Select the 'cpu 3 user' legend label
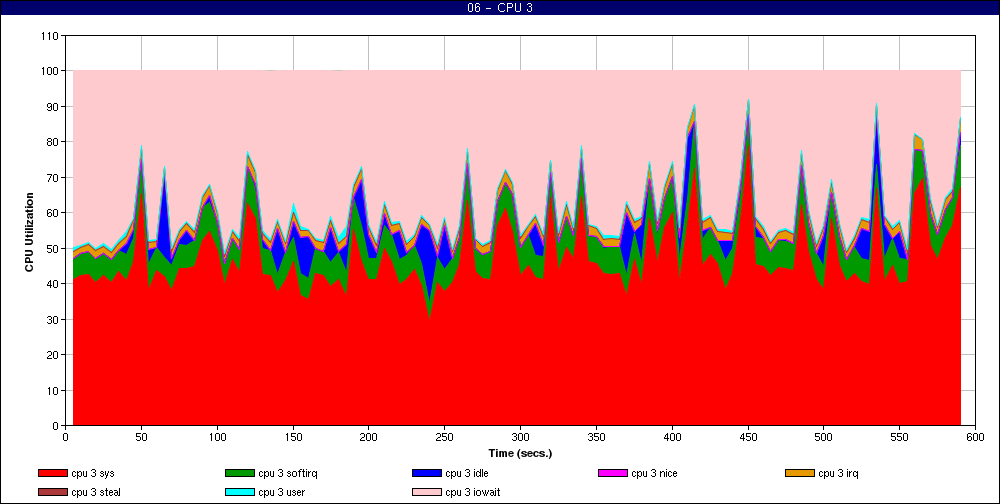This screenshot has width=1000, height=504. [281, 493]
